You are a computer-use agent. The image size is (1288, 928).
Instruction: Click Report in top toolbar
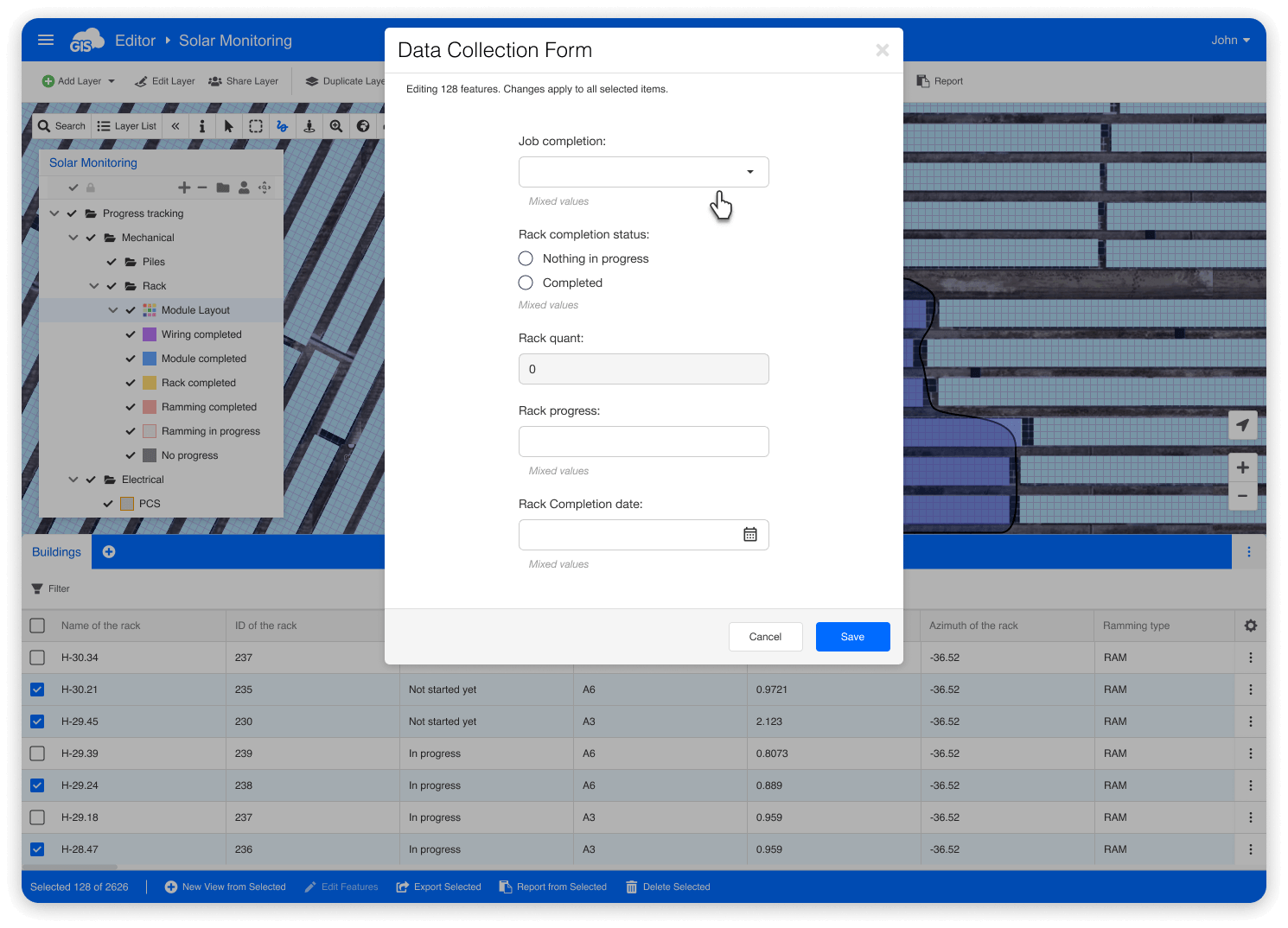pyautogui.click(x=940, y=81)
